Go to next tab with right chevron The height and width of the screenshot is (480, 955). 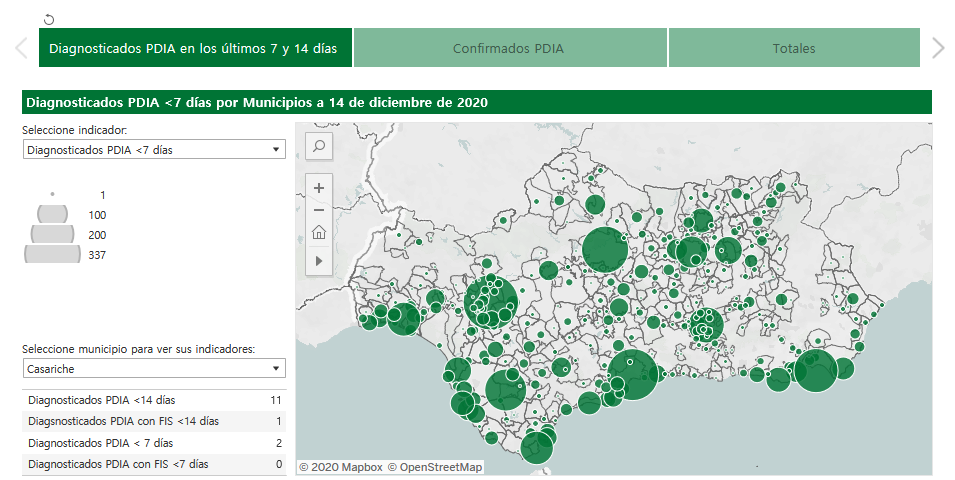coord(937,48)
